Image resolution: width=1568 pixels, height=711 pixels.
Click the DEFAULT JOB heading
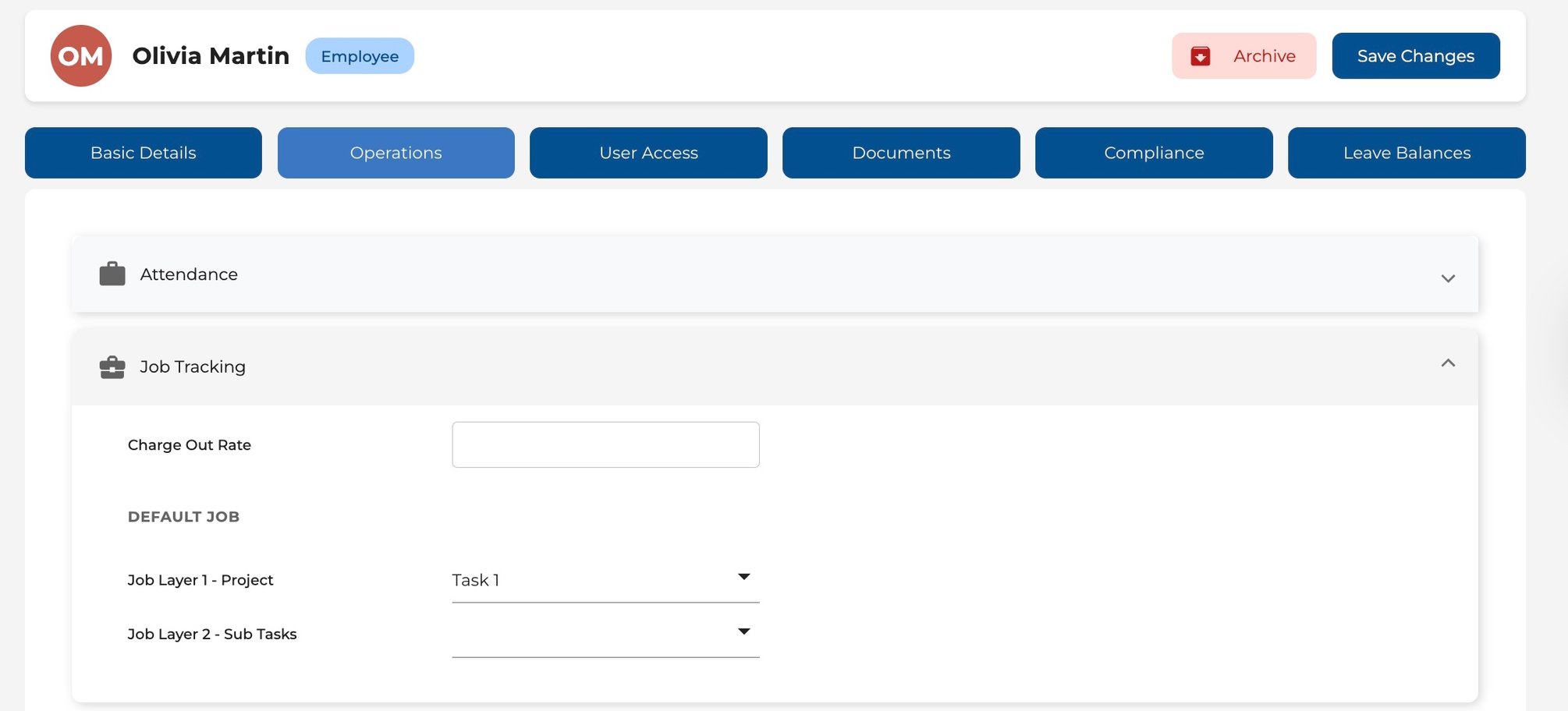[183, 517]
